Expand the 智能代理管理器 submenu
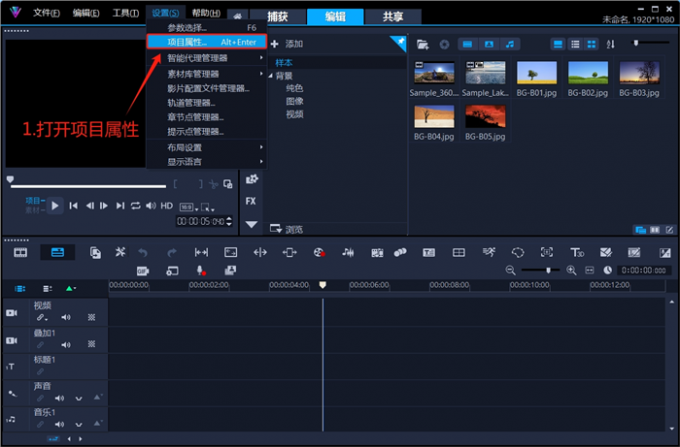This screenshot has height=447, width=680. coord(197,58)
